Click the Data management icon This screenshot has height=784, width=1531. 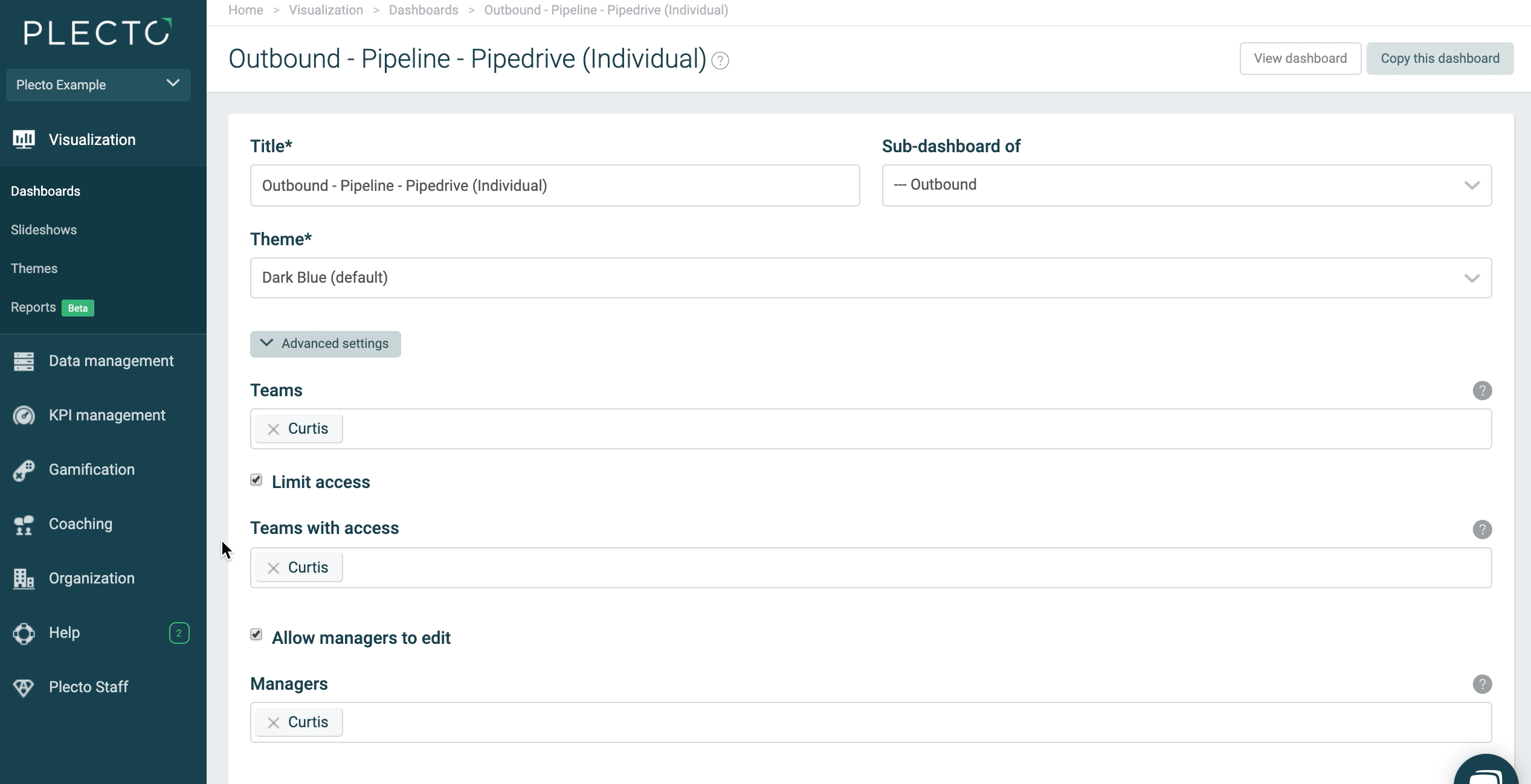pyautogui.click(x=24, y=361)
